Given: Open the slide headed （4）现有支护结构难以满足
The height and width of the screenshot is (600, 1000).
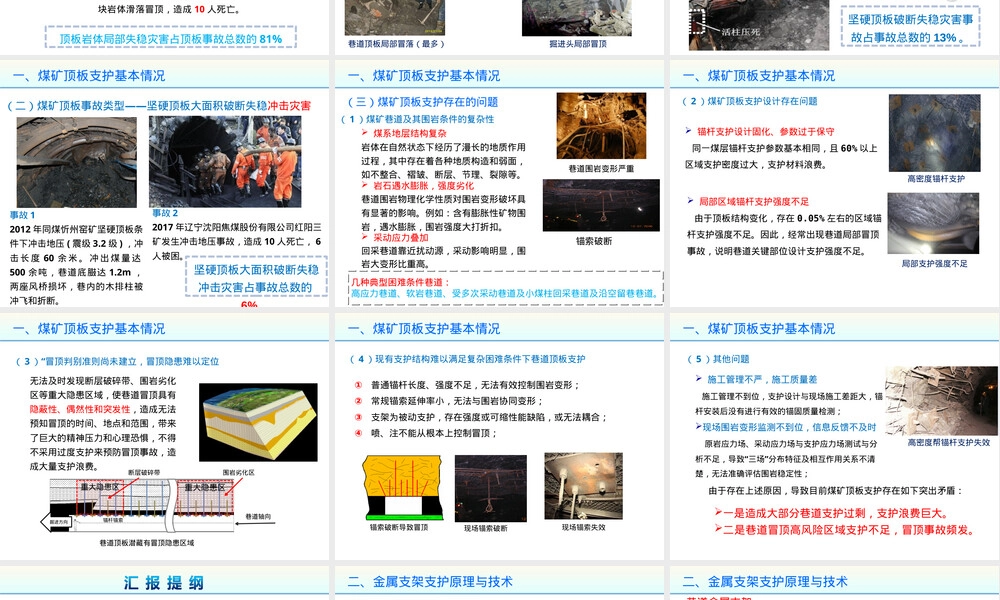Looking at the screenshot, I should click(x=499, y=437).
